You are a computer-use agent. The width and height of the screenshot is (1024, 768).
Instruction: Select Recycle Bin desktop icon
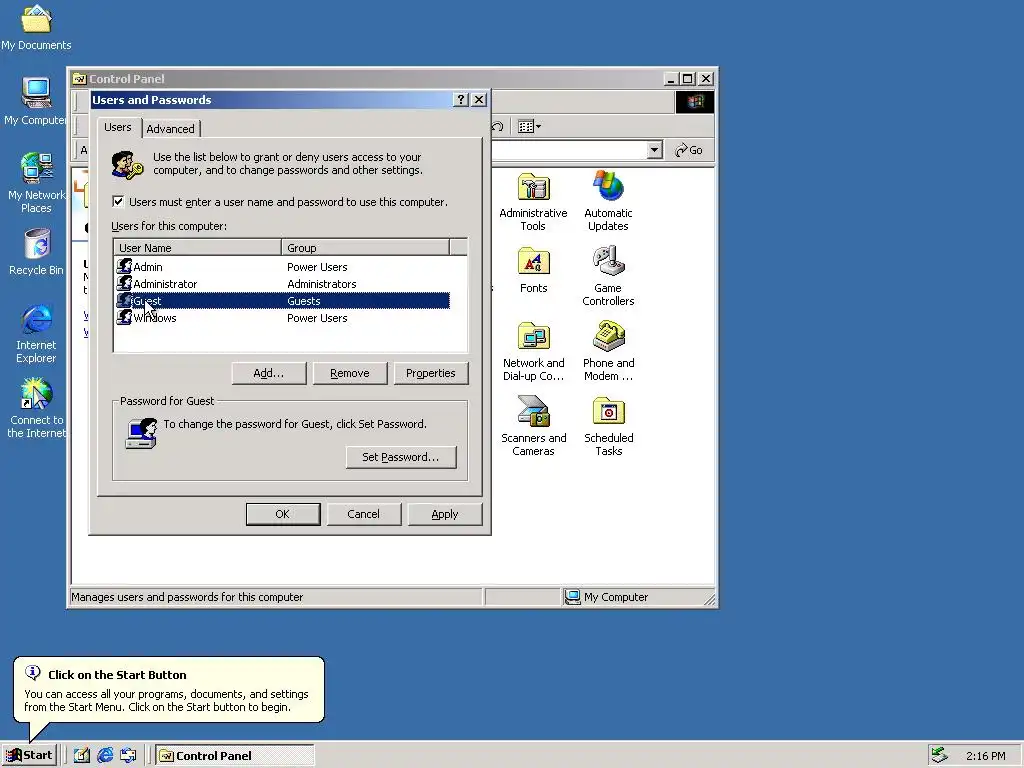(x=36, y=252)
